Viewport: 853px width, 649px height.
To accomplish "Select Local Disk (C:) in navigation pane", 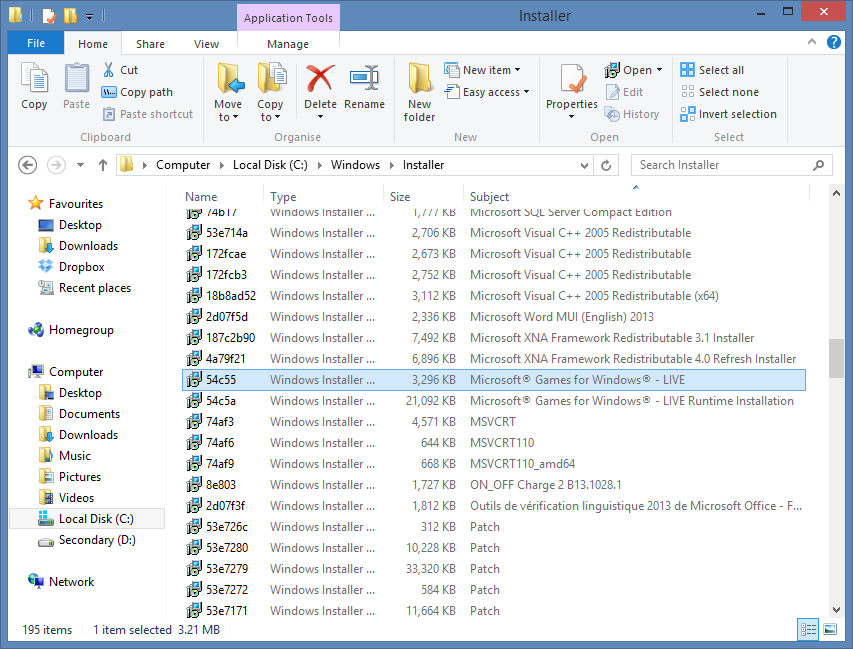I will point(87,518).
